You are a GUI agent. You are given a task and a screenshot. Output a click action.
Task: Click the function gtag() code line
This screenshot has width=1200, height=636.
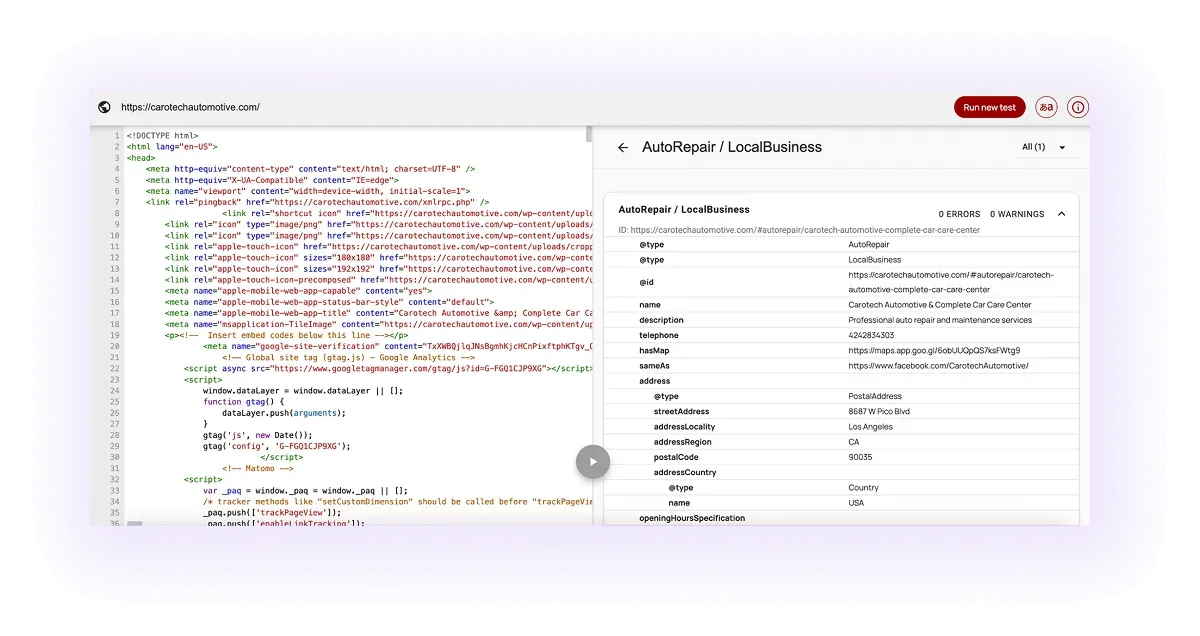coord(243,401)
